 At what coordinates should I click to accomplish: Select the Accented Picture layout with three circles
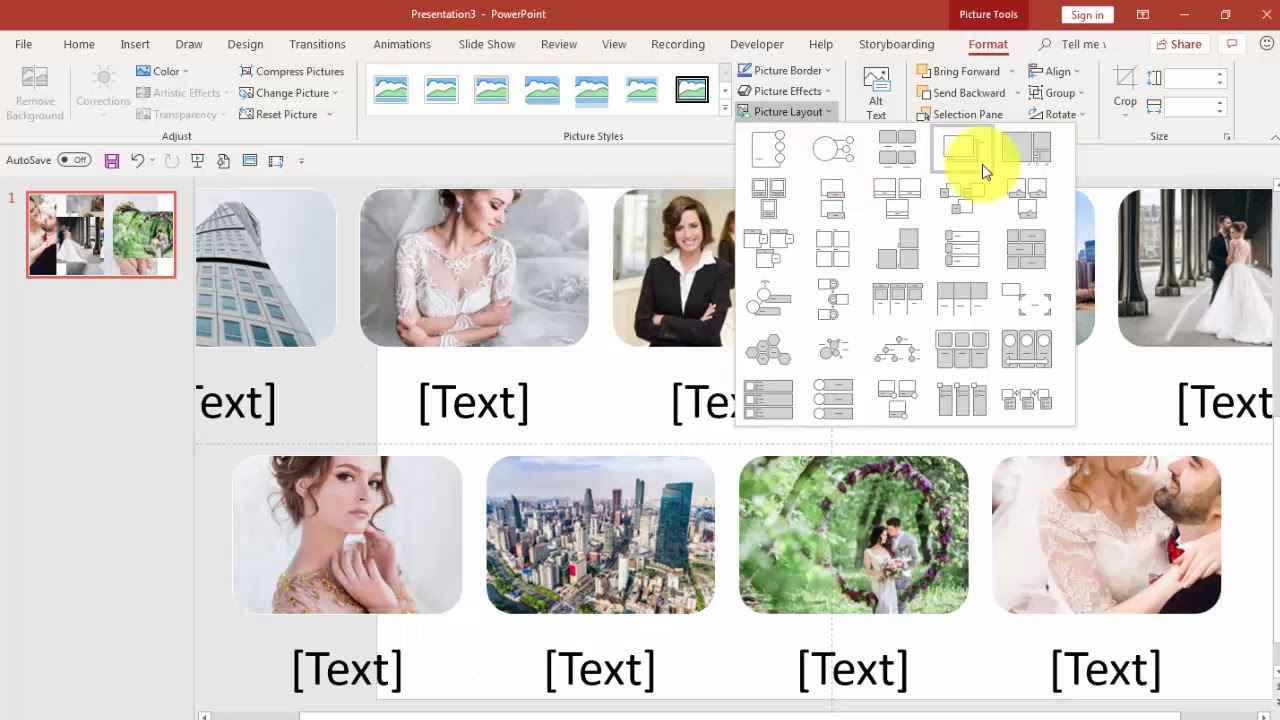click(x=768, y=148)
